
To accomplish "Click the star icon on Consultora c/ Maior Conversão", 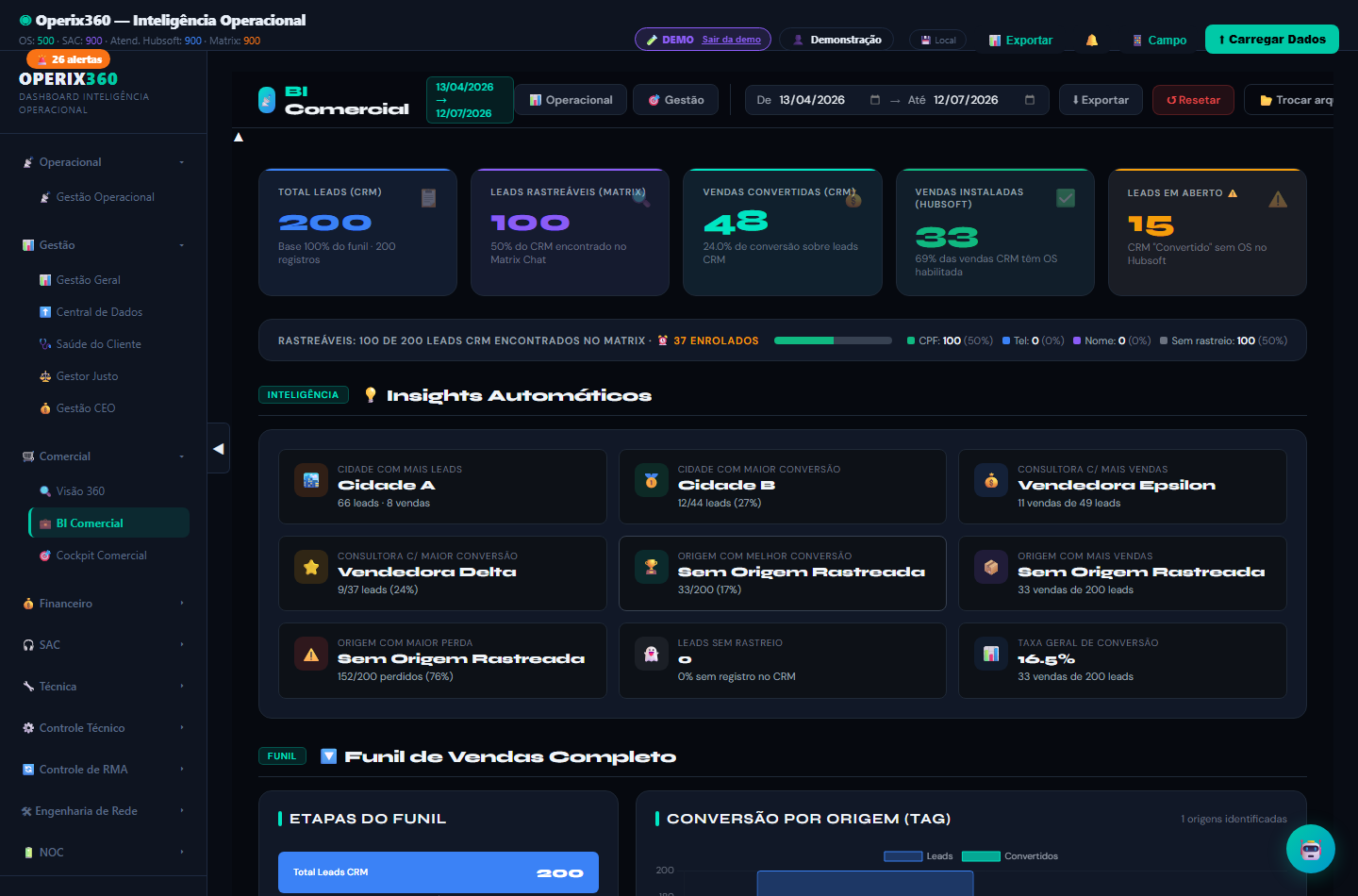I will pos(311,567).
